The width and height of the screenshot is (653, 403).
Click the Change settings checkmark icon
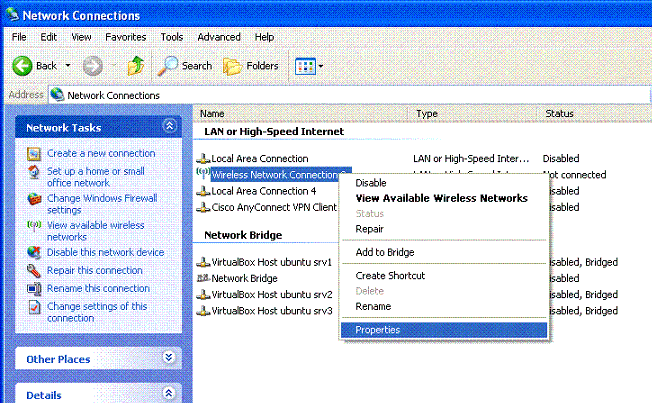click(34, 307)
